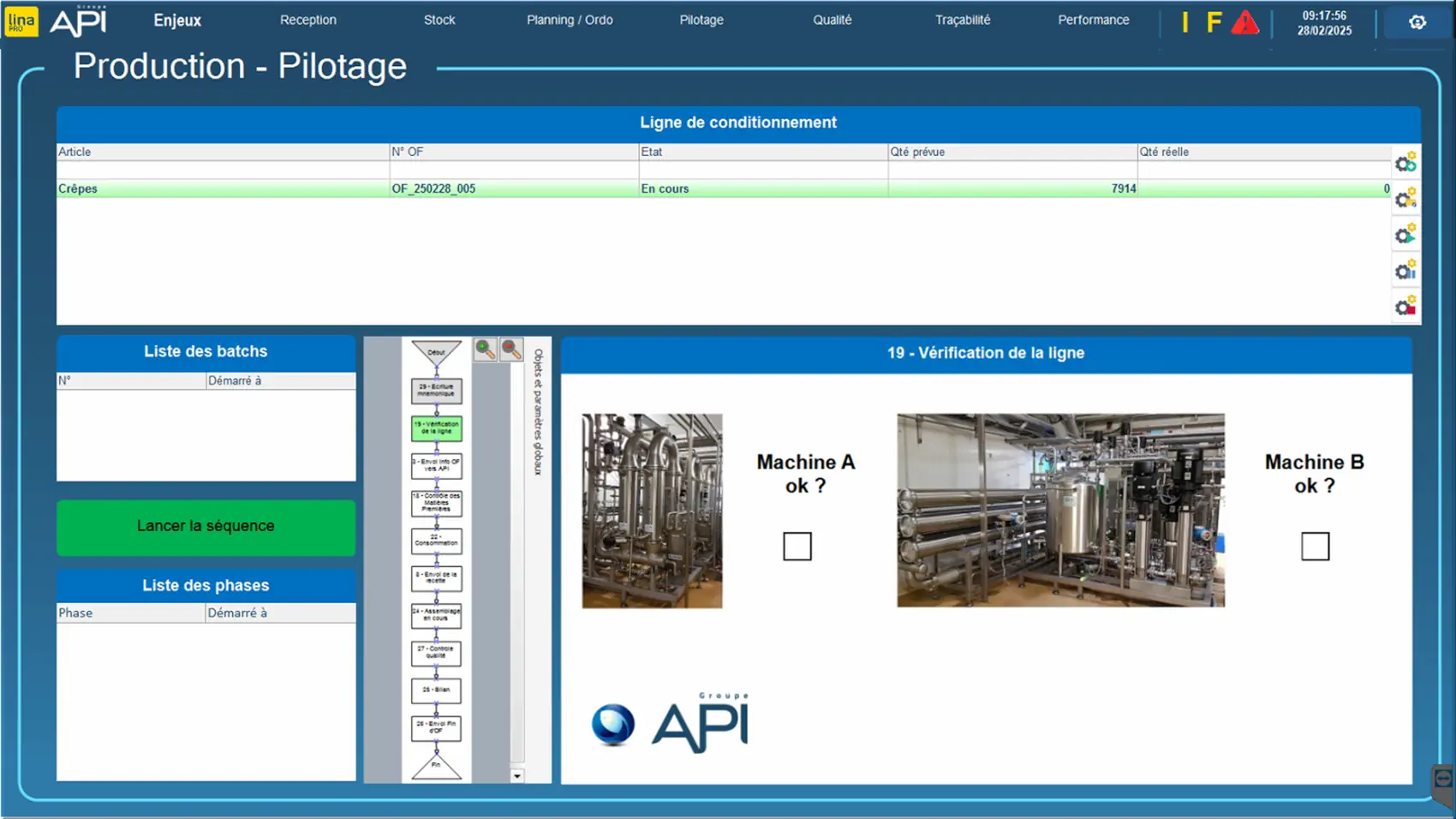The width and height of the screenshot is (1456, 819).
Task: Click the Machine A photo thumbnail
Action: tap(652, 511)
